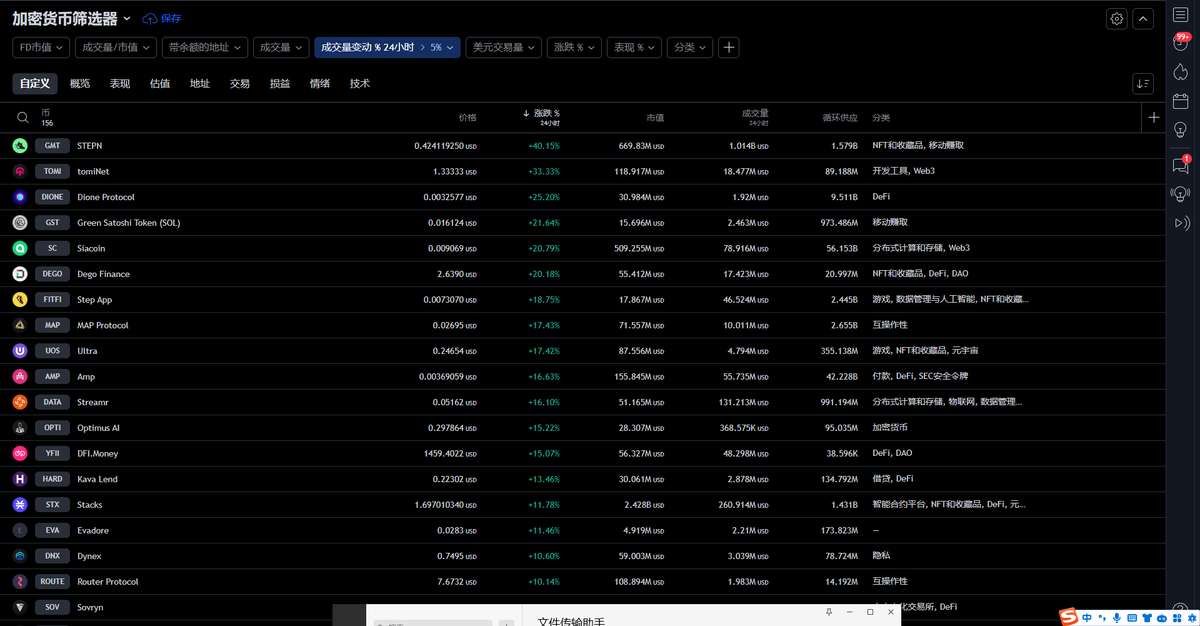Screen dimensions: 1200x626
Task: Click the 分类 column header
Action: tap(881, 117)
